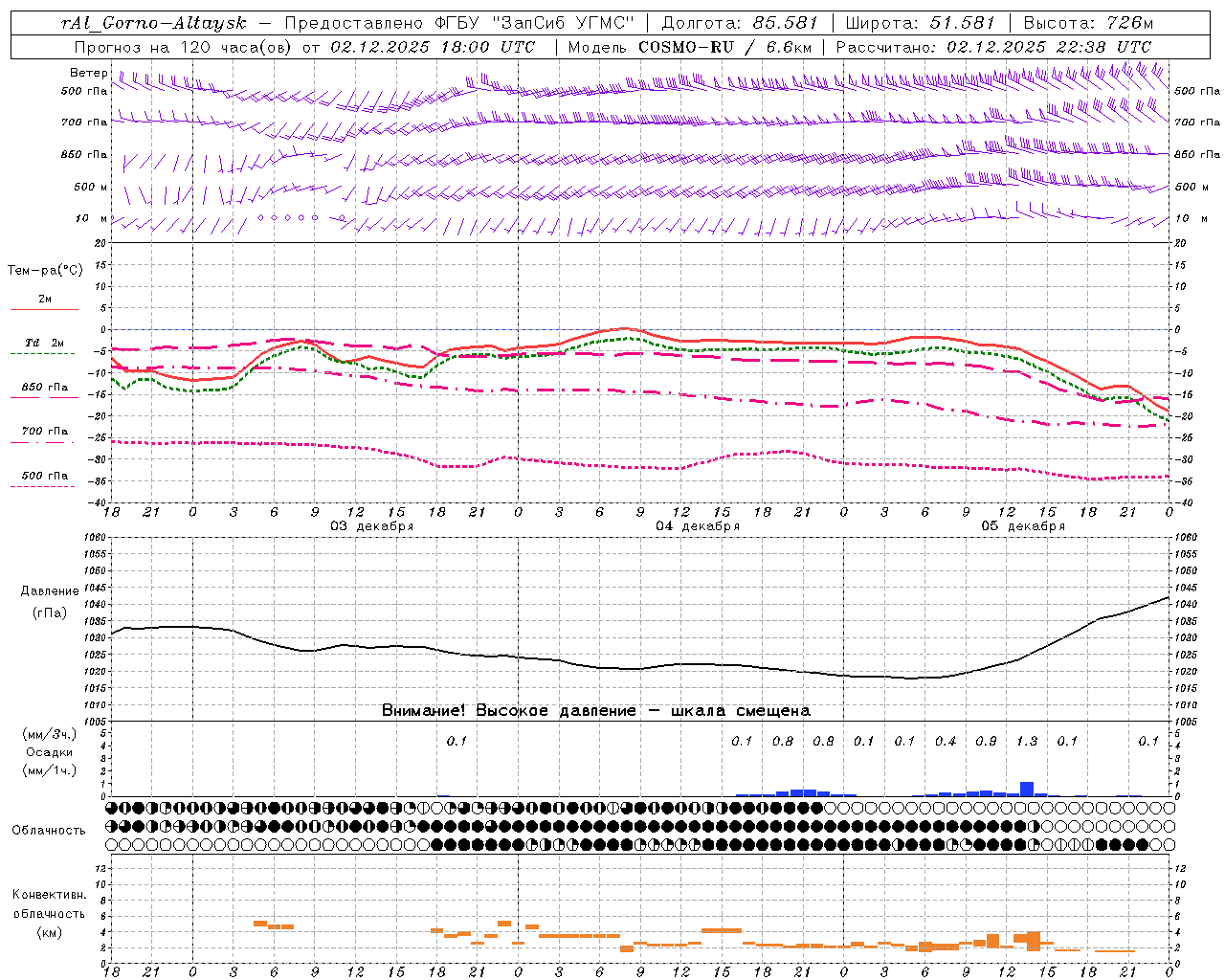Image resolution: width=1225 pixels, height=980 pixels.
Task: Click the '(мм/3ч.)' precipitation unit label
Action: point(50,735)
